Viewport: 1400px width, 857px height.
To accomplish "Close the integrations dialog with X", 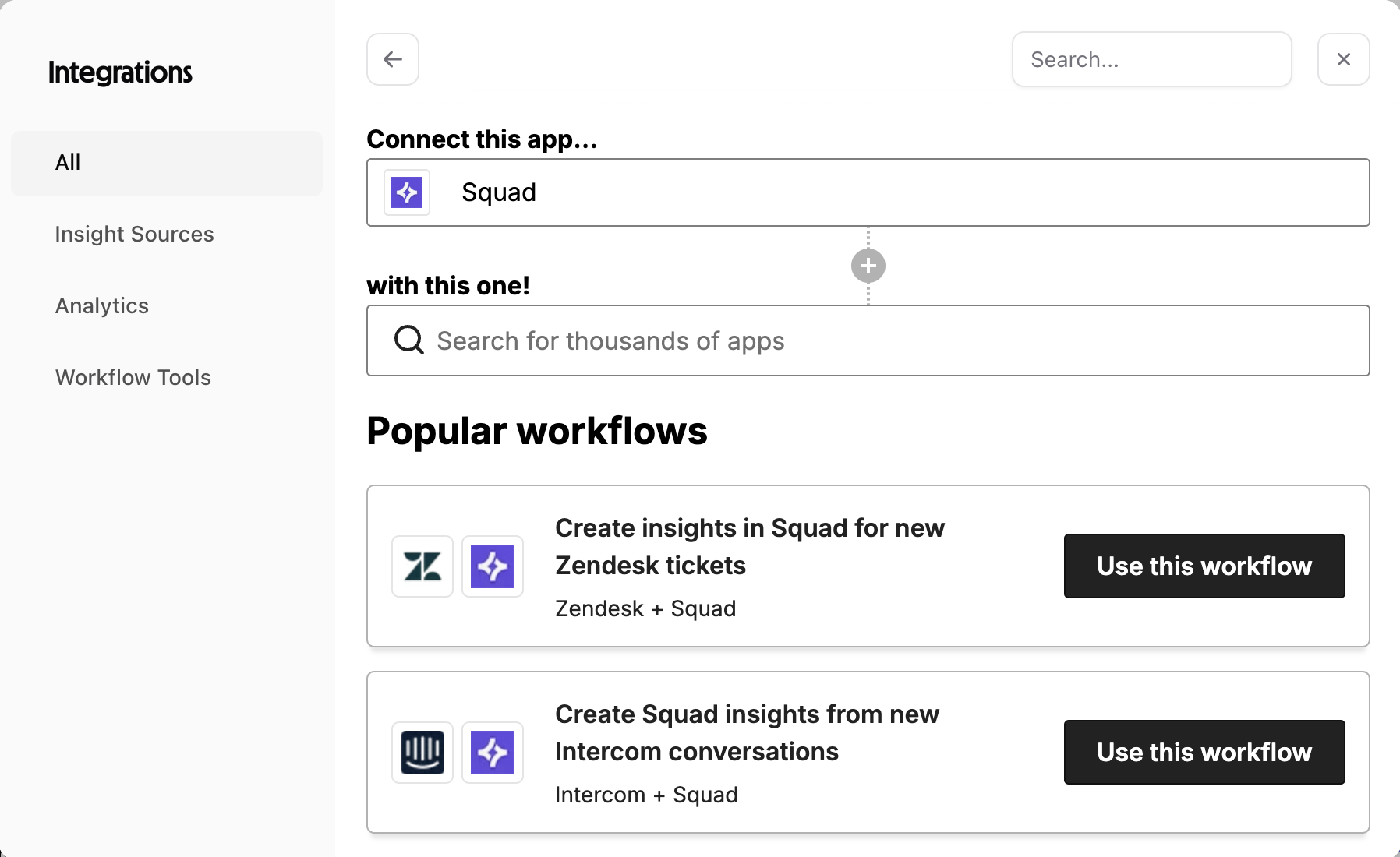I will pyautogui.click(x=1343, y=59).
